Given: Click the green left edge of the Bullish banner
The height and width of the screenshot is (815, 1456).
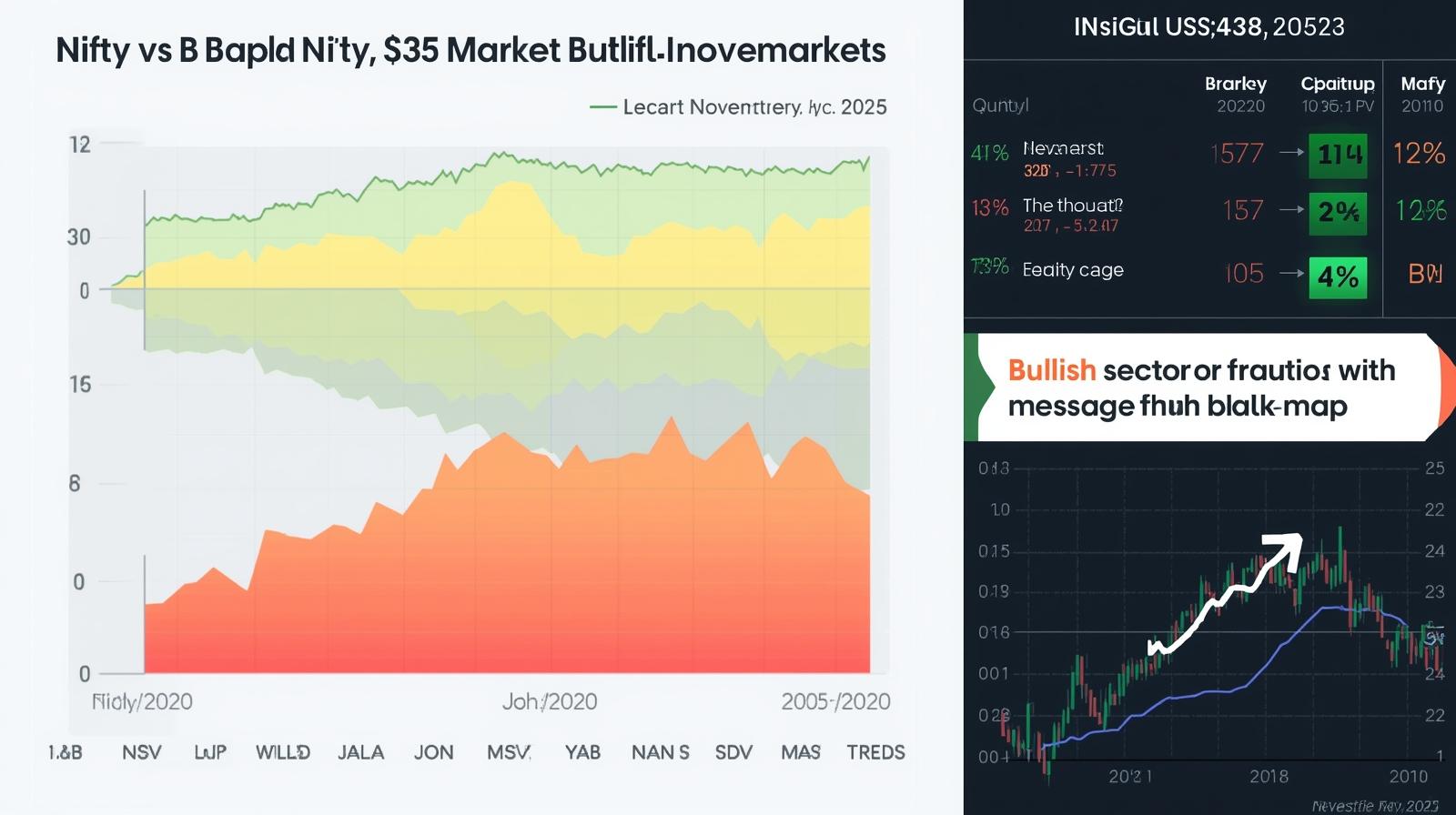Looking at the screenshot, I should pyautogui.click(x=973, y=387).
